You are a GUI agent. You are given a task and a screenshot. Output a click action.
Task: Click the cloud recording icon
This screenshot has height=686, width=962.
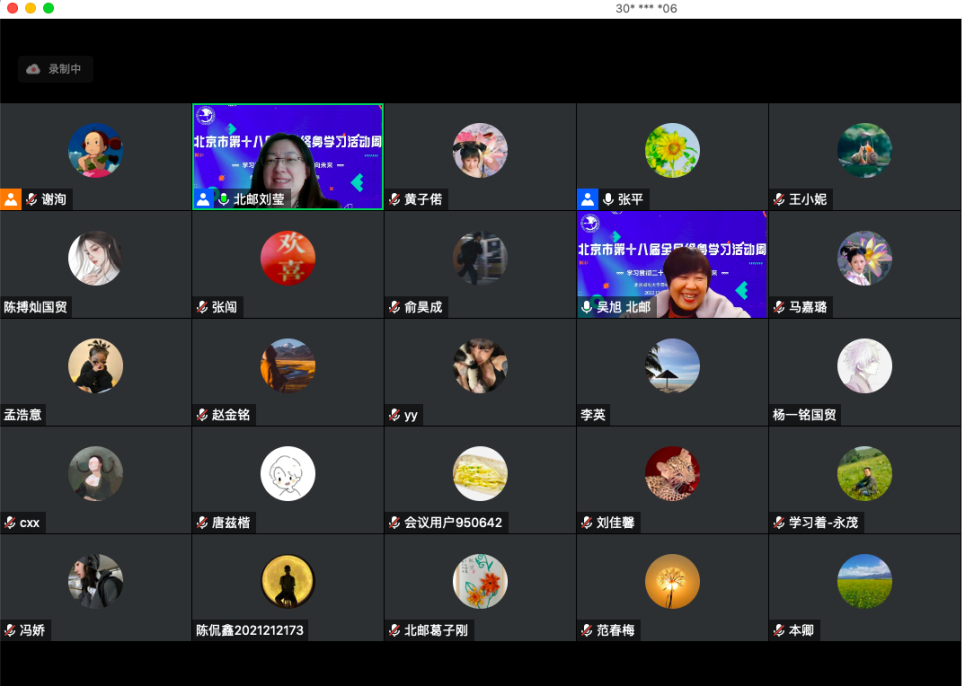tap(33, 69)
